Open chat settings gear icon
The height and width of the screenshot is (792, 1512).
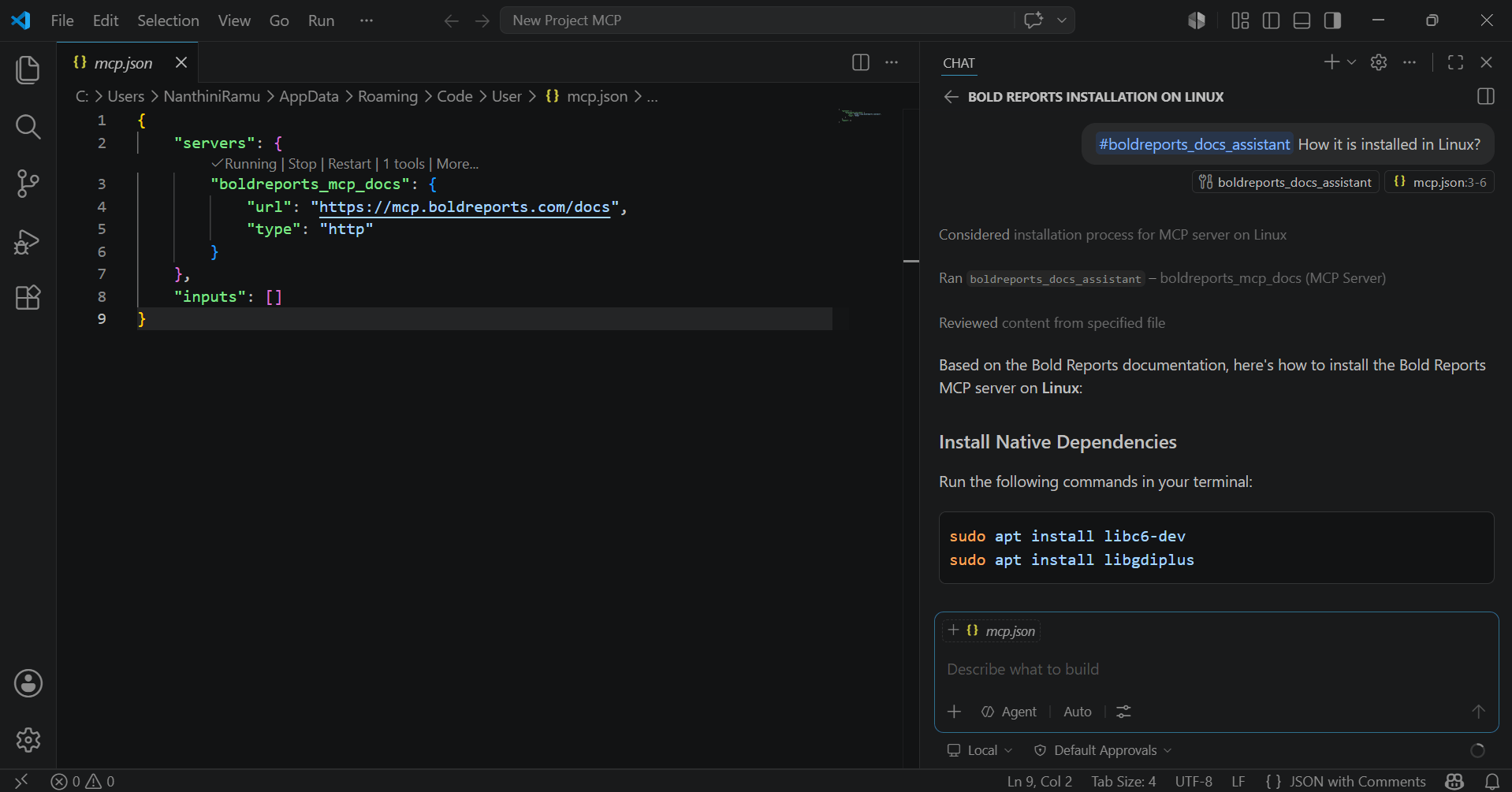pyautogui.click(x=1379, y=62)
